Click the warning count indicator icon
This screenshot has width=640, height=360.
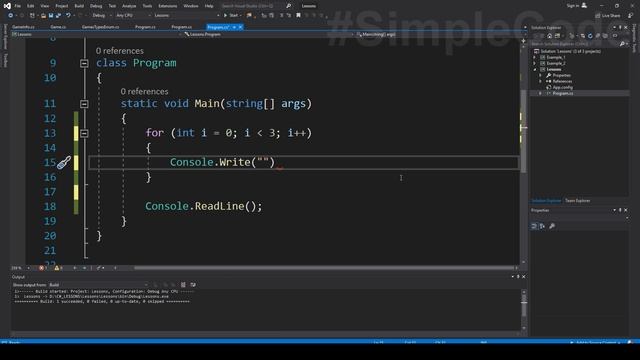58,268
